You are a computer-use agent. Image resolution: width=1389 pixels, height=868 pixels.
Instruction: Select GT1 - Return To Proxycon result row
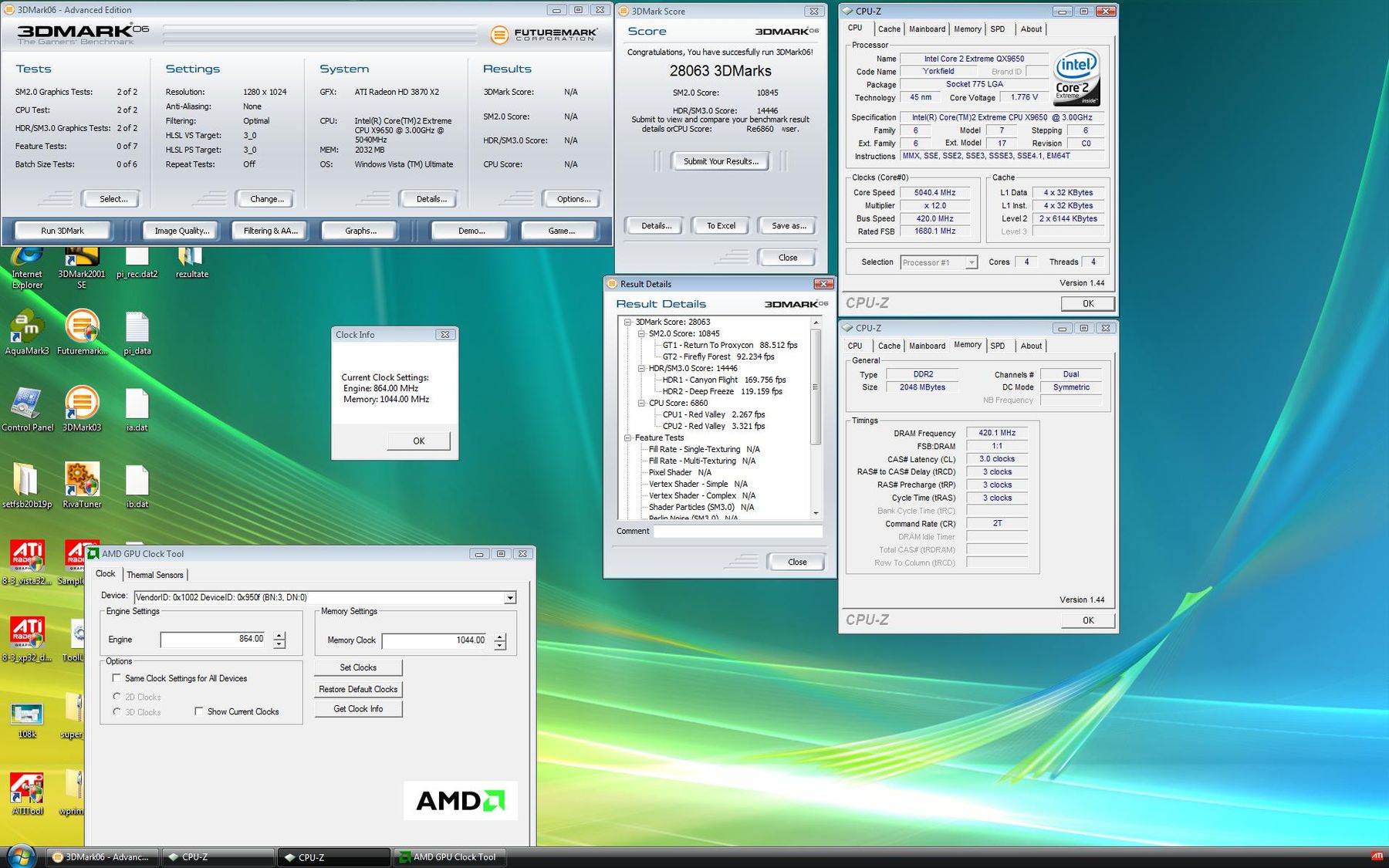pos(730,345)
